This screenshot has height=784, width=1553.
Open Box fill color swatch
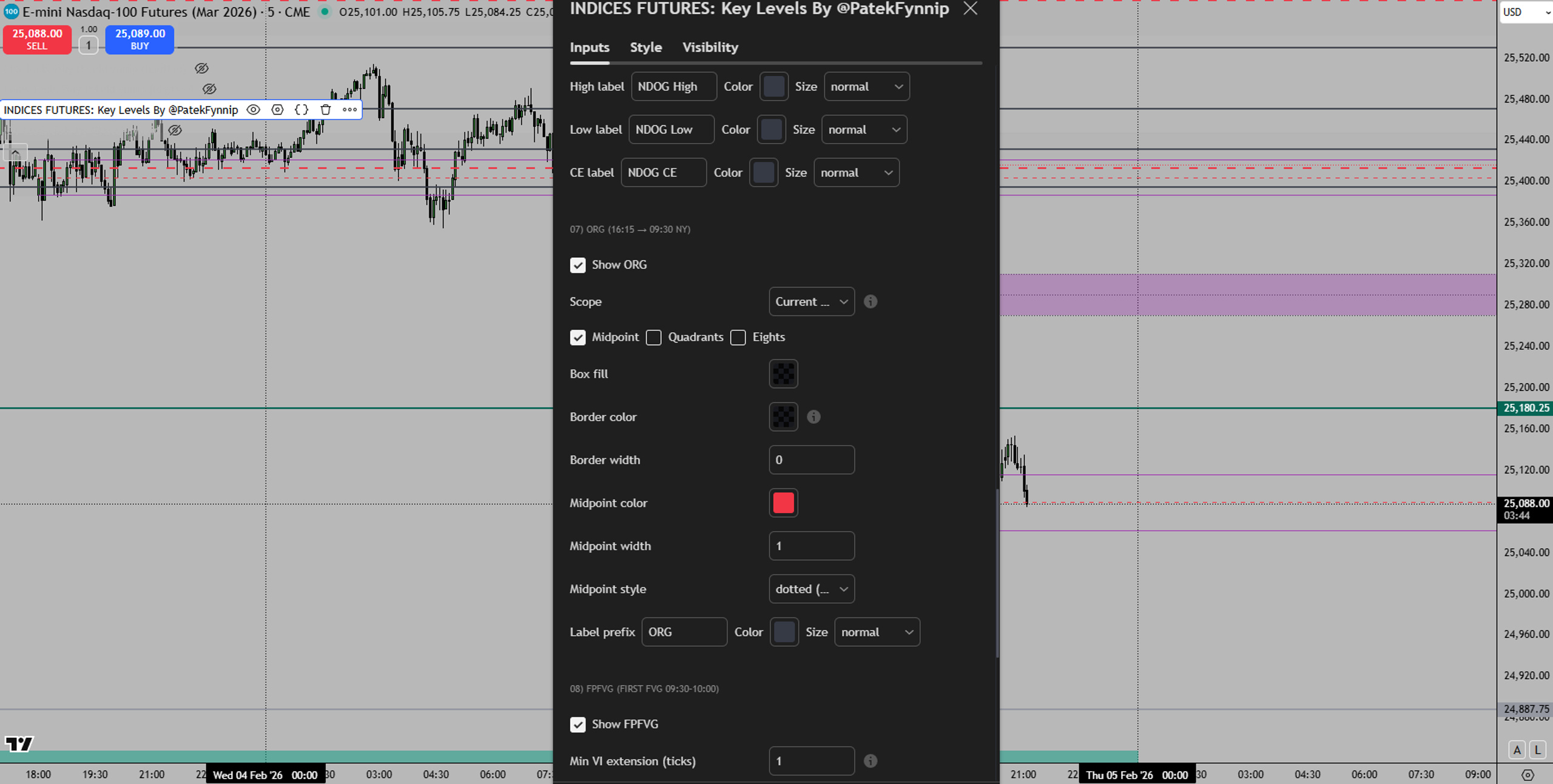click(x=783, y=374)
